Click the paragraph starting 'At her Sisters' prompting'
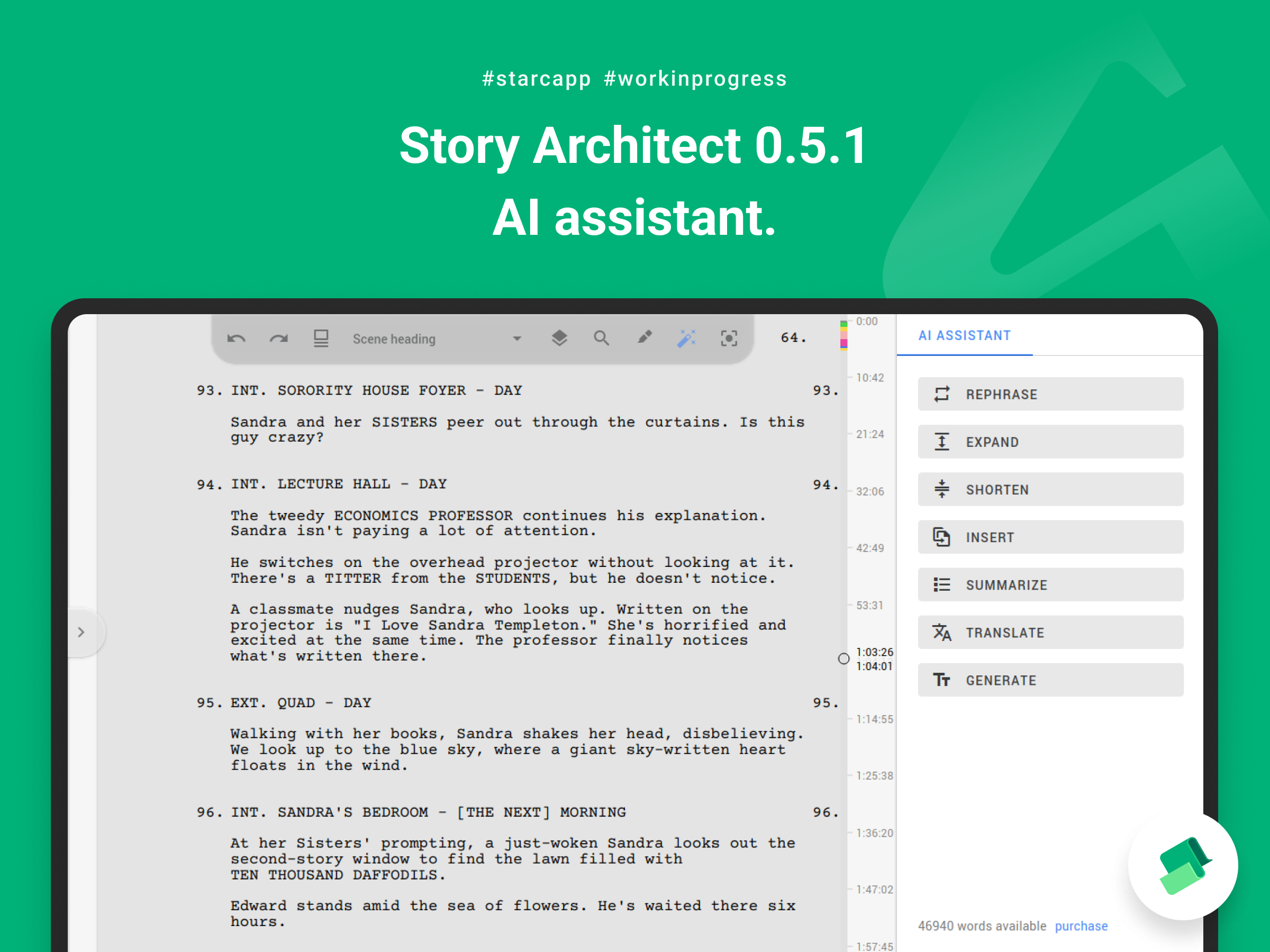Image resolution: width=1270 pixels, height=952 pixels. [x=513, y=859]
